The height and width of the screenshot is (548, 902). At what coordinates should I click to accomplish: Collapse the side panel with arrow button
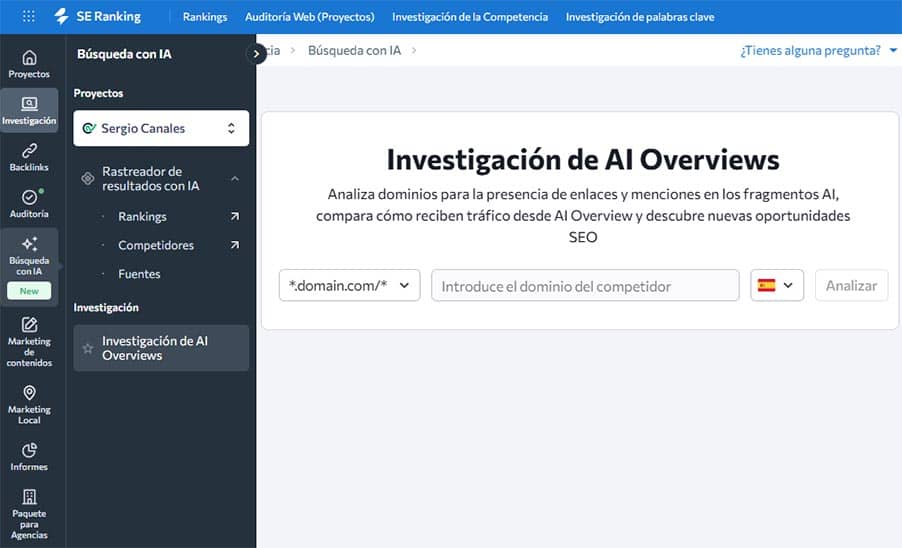[257, 54]
